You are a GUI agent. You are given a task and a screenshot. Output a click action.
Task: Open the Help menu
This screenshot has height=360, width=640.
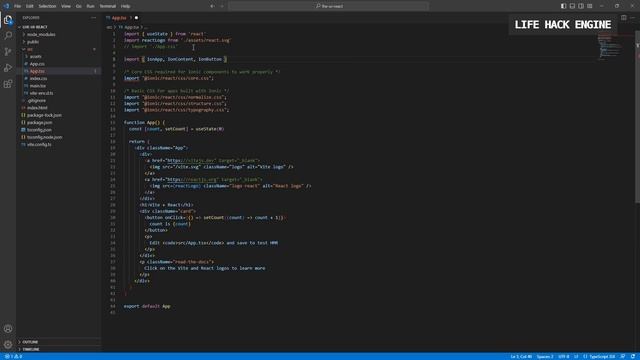tap(126, 6)
